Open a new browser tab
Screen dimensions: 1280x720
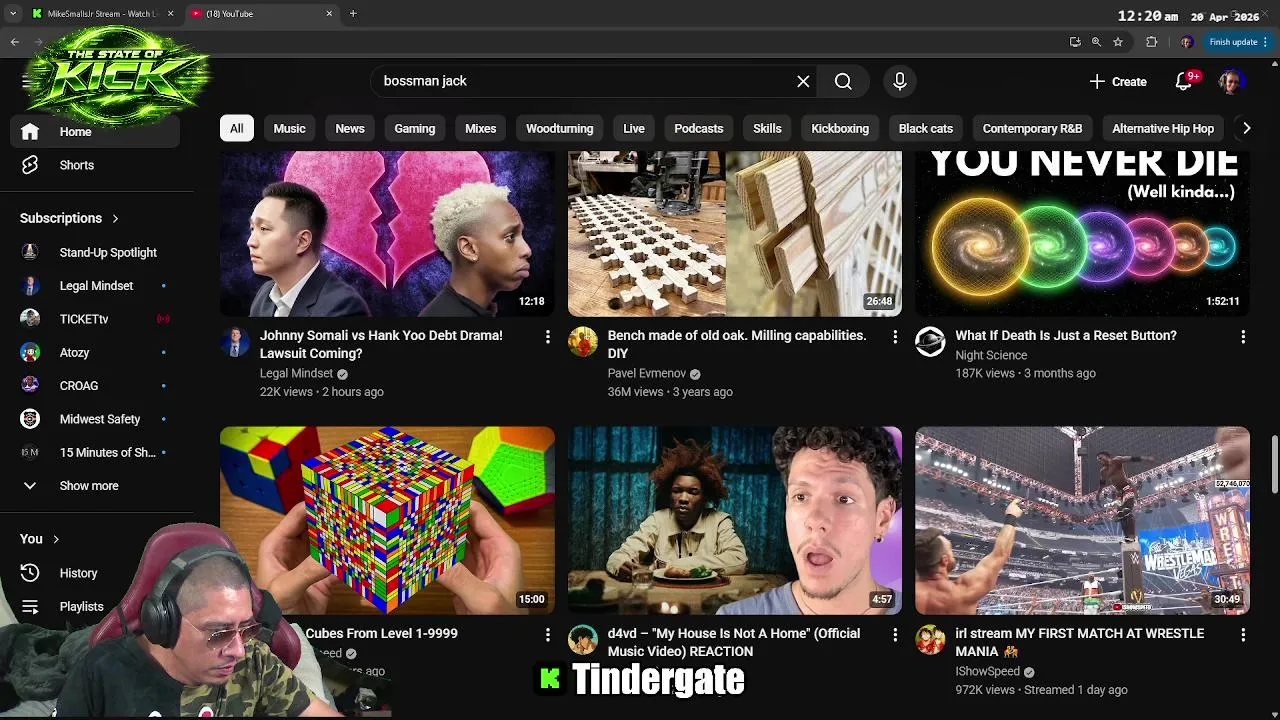[353, 14]
